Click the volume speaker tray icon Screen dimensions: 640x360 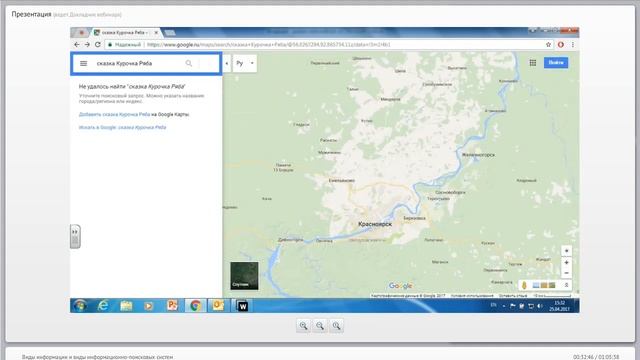540,306
